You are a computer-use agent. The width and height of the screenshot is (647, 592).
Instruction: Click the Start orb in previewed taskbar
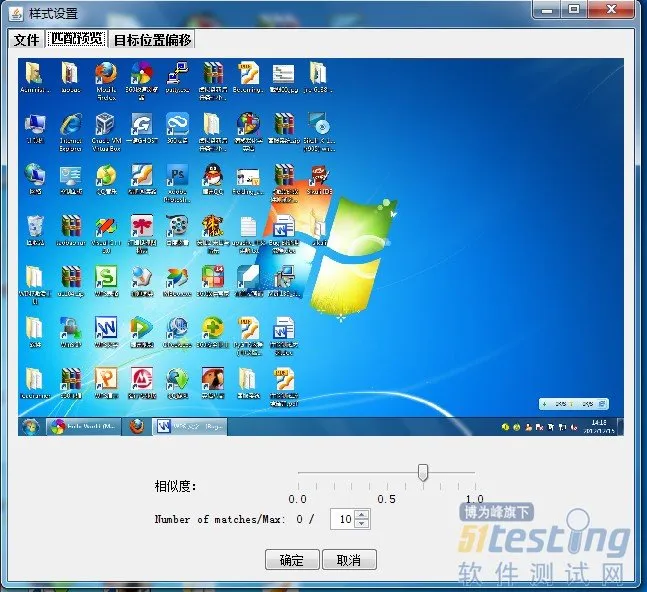[x=30, y=427]
